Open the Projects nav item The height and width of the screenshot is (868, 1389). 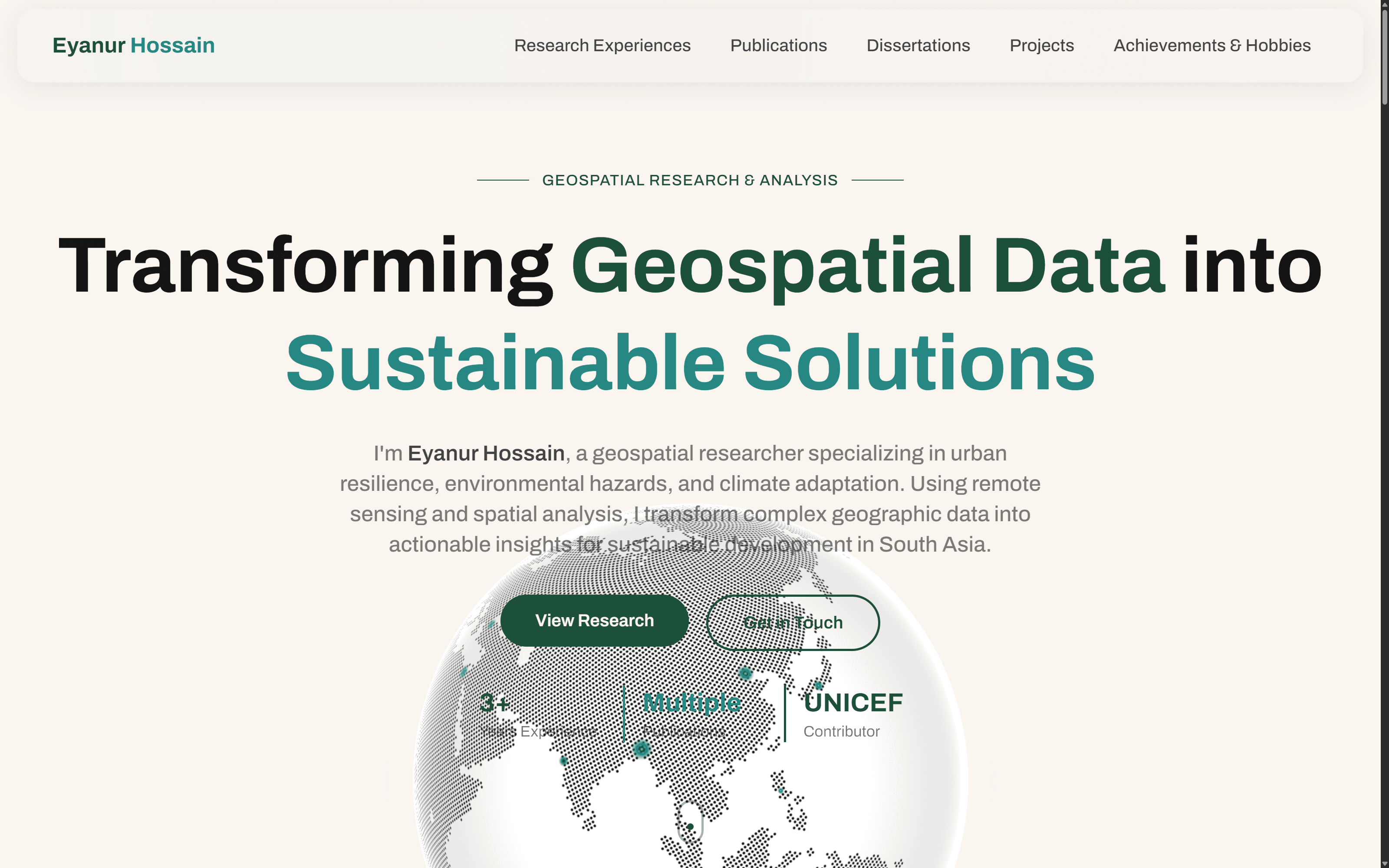tap(1041, 45)
